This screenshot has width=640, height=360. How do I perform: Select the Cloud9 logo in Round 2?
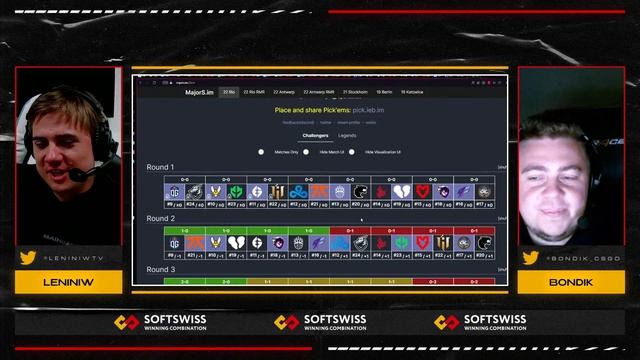click(340, 243)
